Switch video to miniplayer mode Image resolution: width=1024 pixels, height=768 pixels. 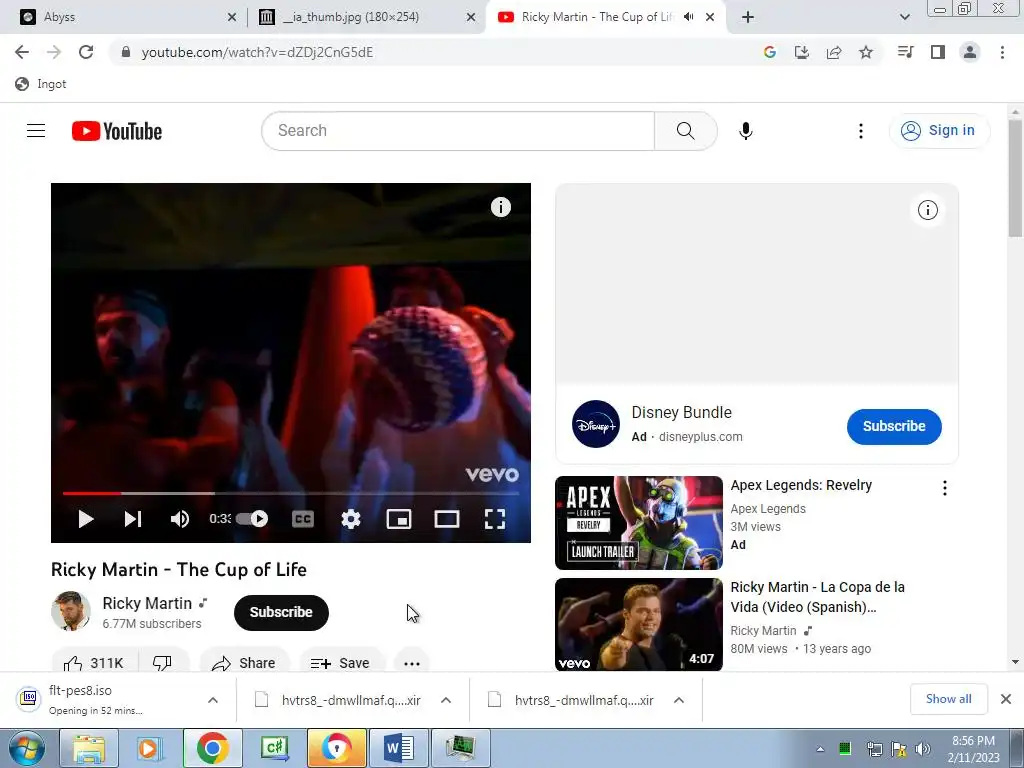tap(399, 519)
